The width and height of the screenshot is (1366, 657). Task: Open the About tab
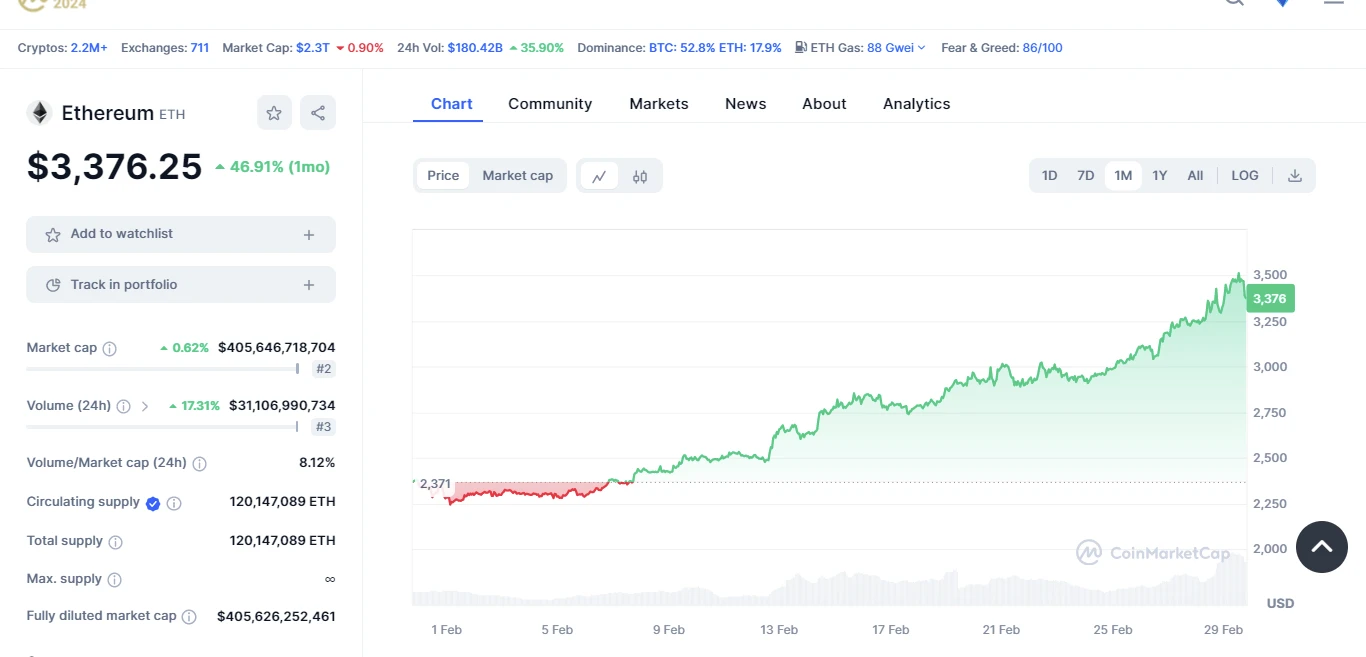[824, 104]
